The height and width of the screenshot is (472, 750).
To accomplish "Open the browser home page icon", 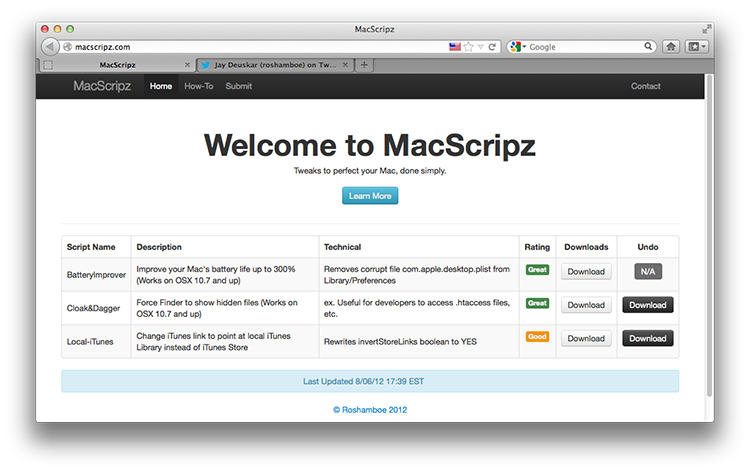I will pos(671,47).
